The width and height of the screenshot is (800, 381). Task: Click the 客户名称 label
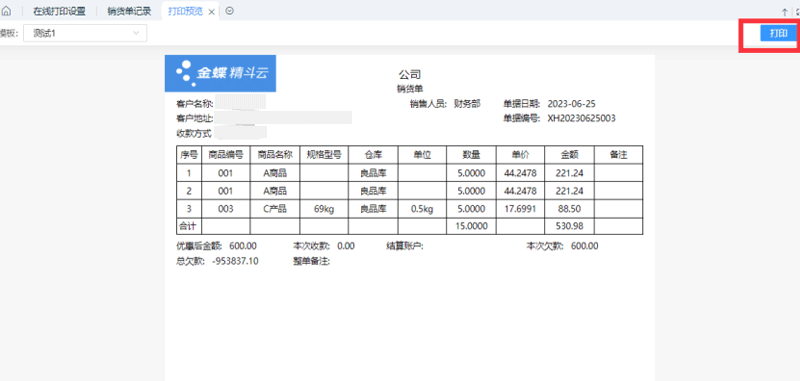point(194,104)
